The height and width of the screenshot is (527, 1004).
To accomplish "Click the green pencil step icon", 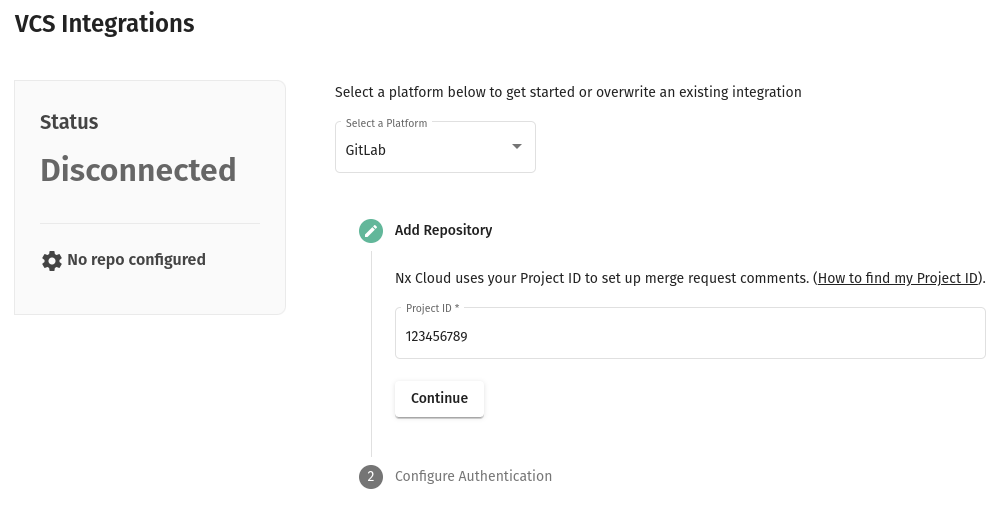I will 371,231.
